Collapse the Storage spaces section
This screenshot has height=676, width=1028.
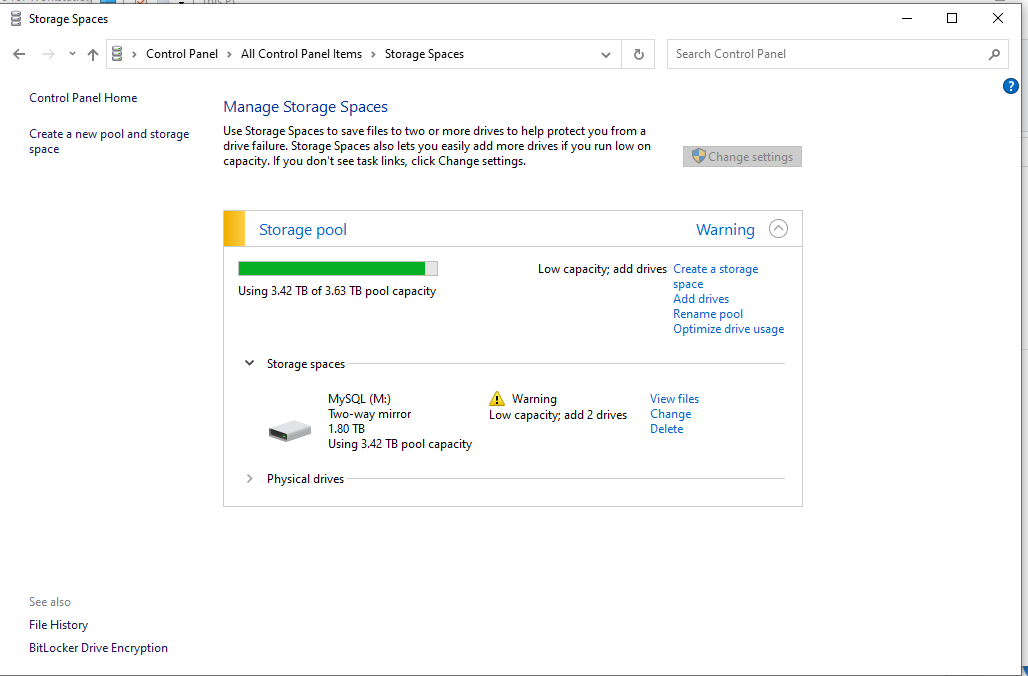coord(250,364)
